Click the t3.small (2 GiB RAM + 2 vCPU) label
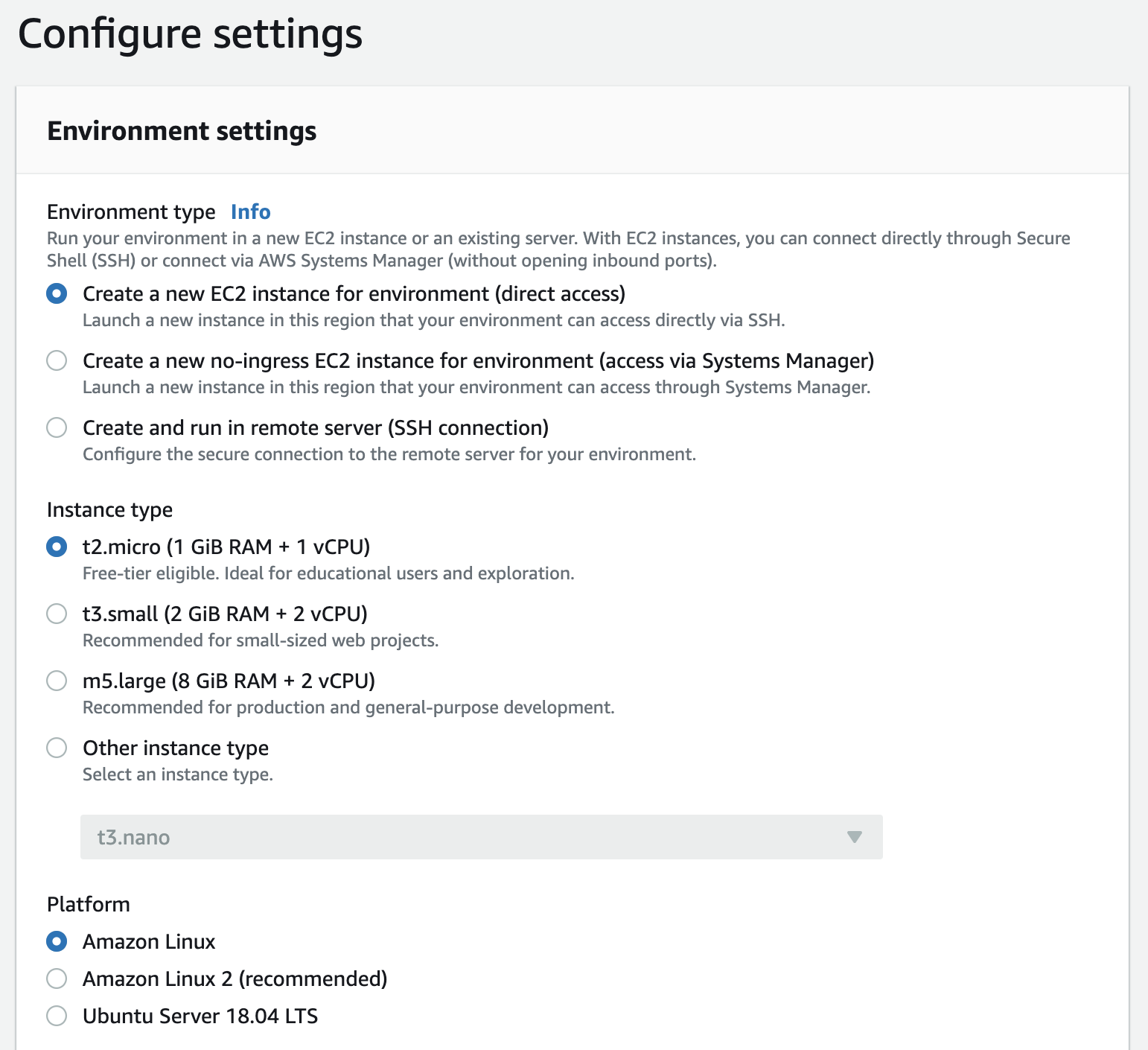 (x=226, y=614)
